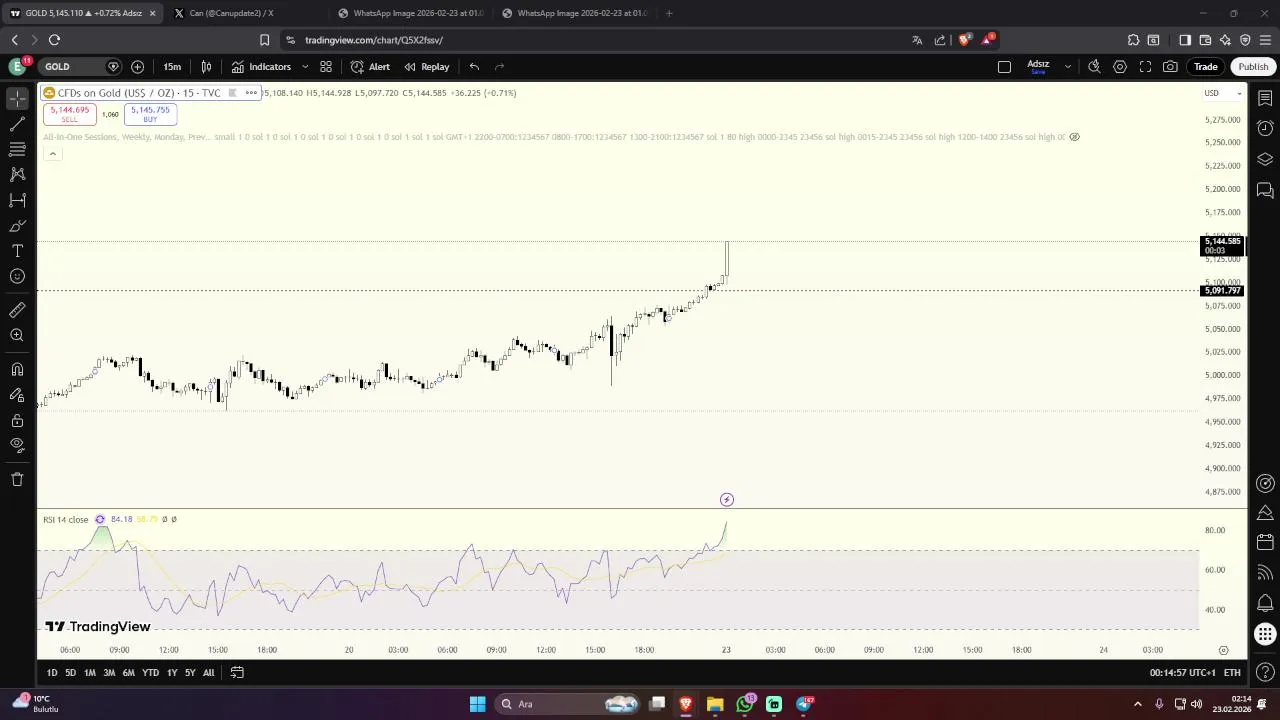Screen dimensions: 1280x720
Task: Toggle lock all drawings
Action: pyautogui.click(x=17, y=420)
